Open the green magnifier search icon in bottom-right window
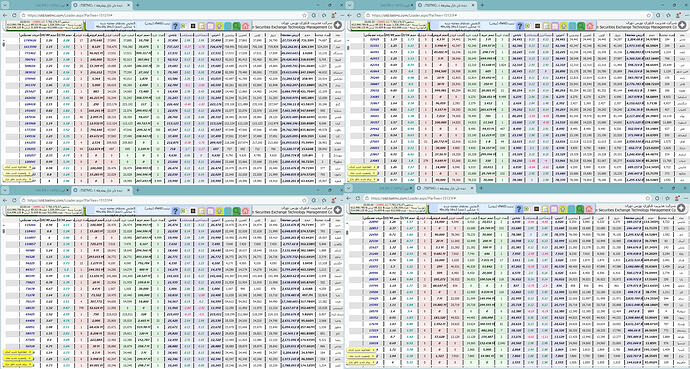690x369 pixels. 580,209
